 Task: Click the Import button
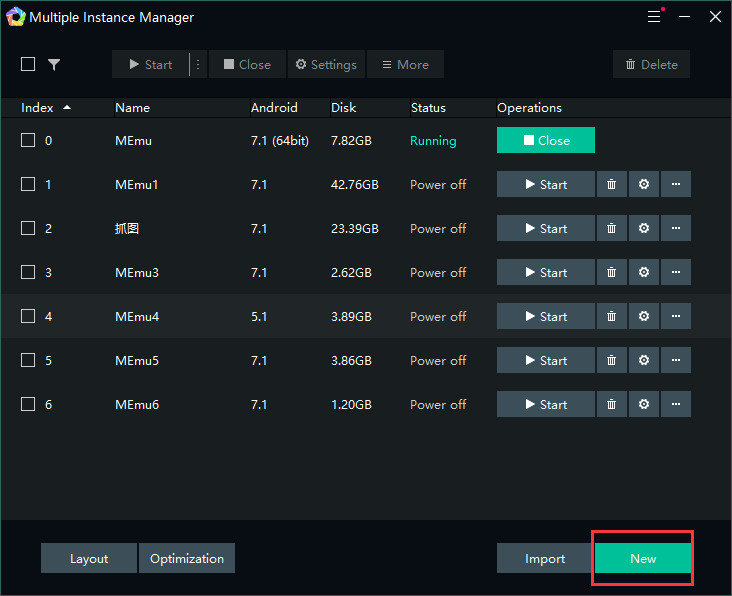545,559
